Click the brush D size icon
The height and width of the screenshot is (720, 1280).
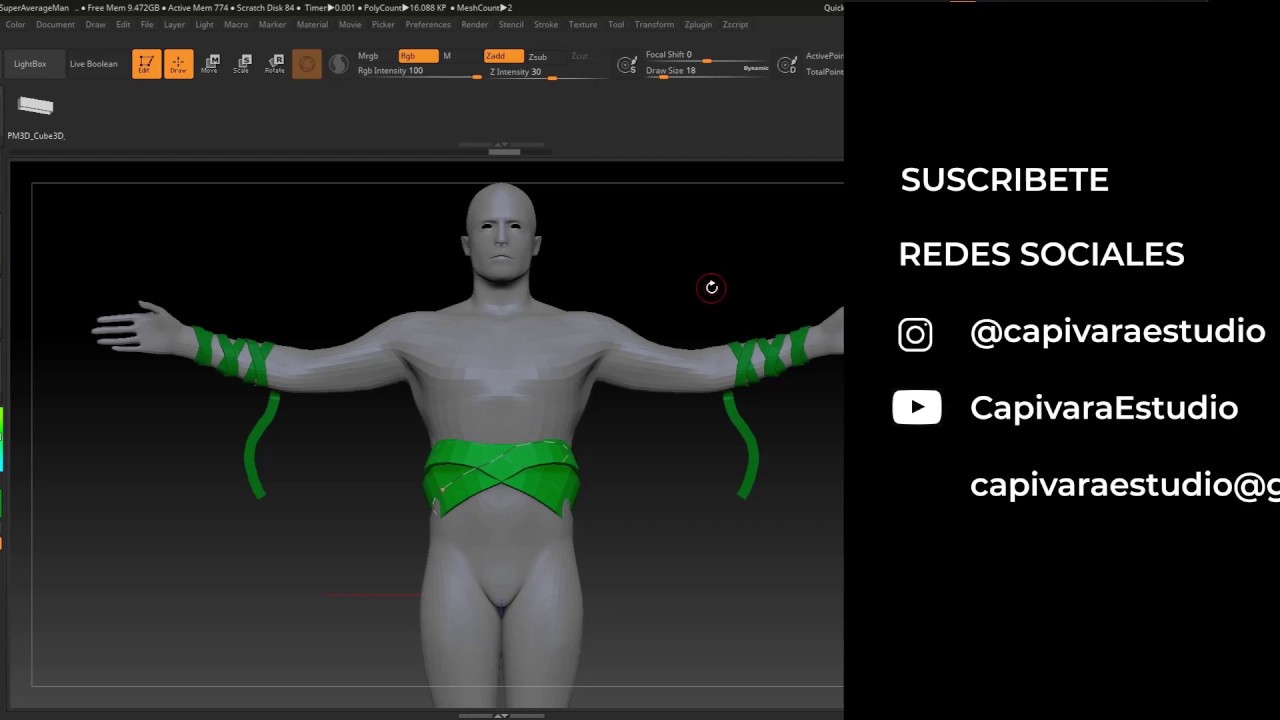click(787, 65)
